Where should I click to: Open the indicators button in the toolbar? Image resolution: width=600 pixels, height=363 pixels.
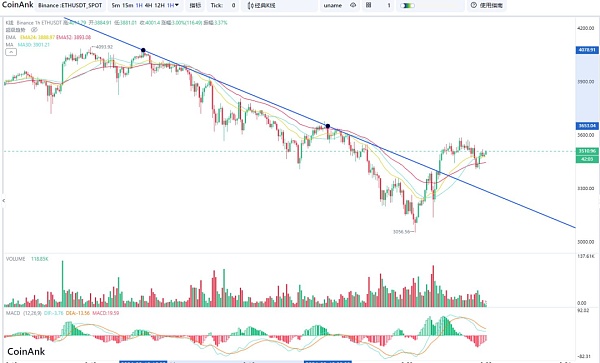(x=195, y=5)
